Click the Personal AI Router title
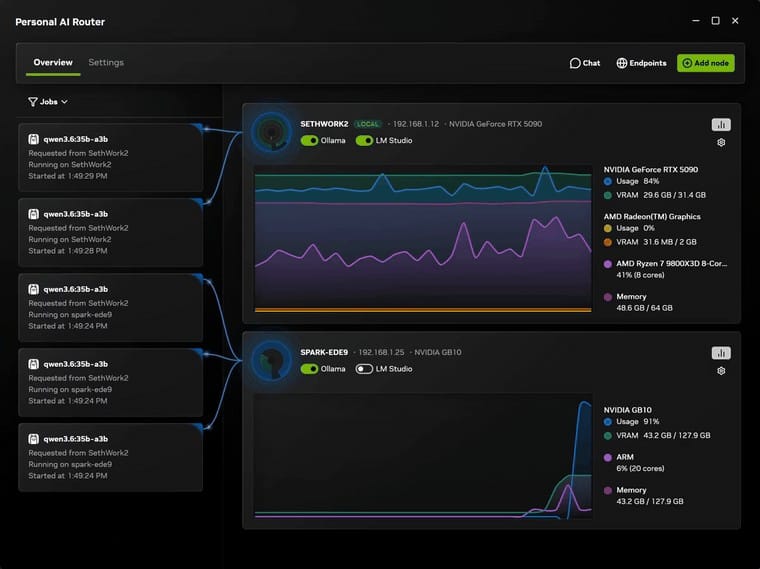The height and width of the screenshot is (569, 760). (60, 22)
